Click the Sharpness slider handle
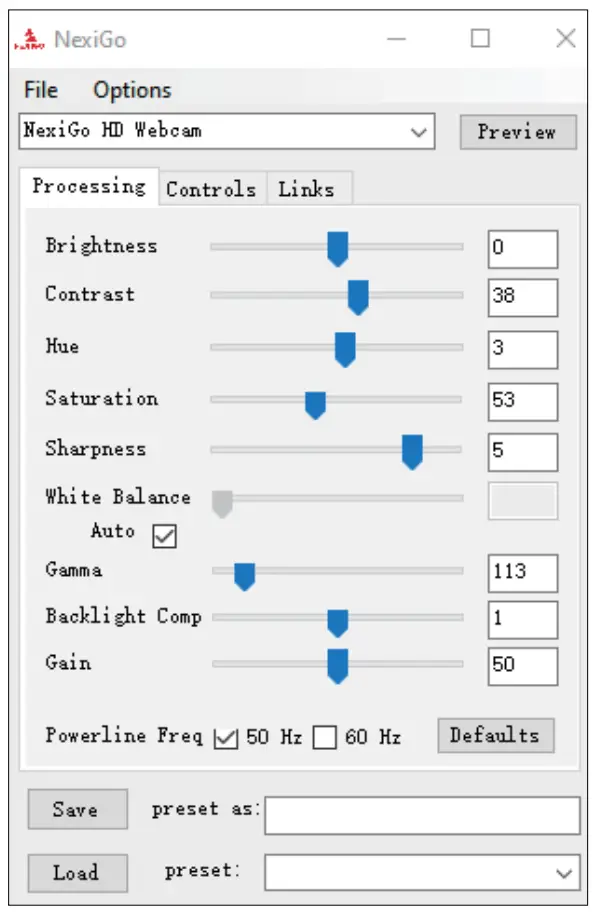602x918 pixels. point(413,452)
